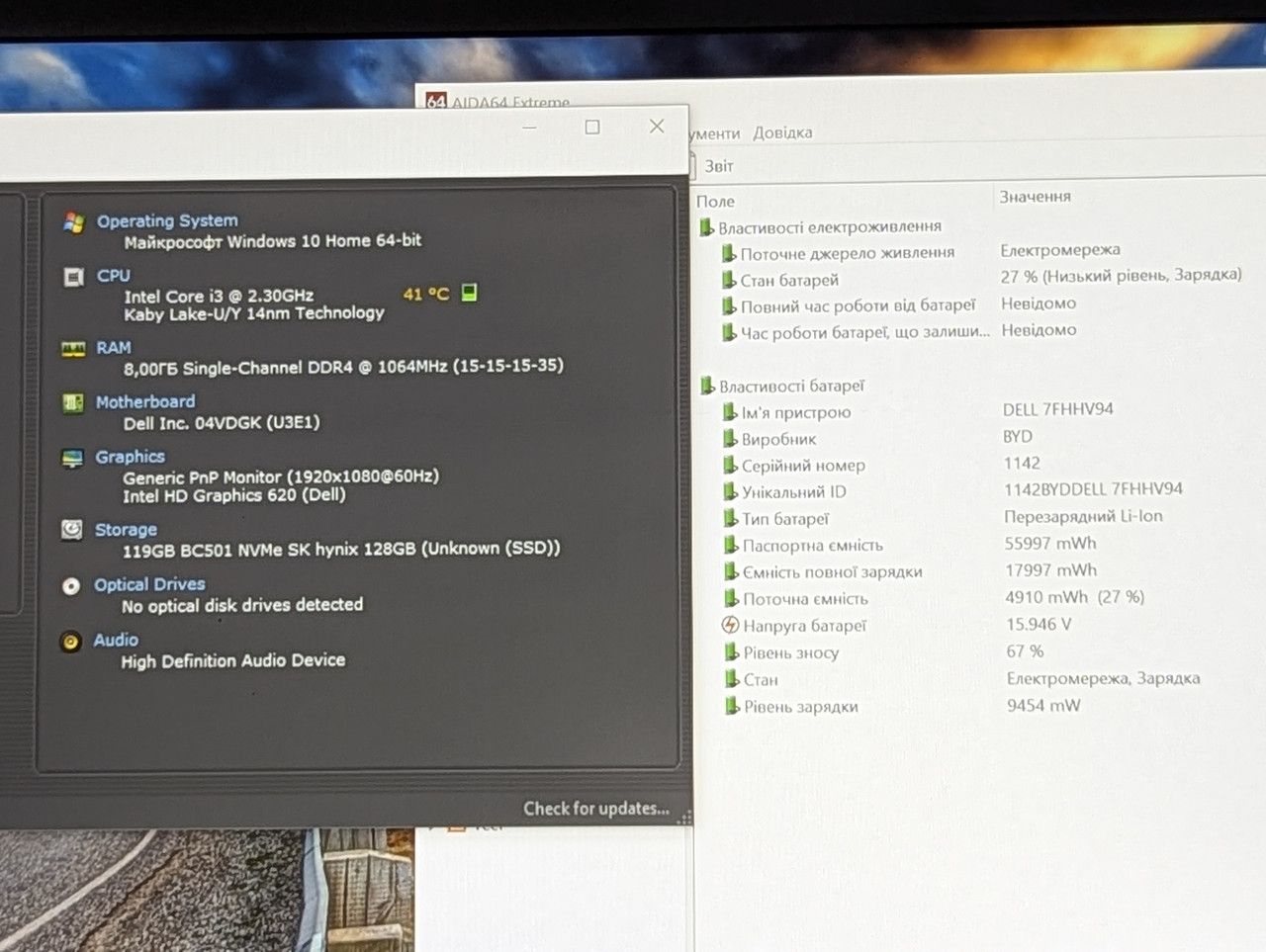Click the icon beside Ємність повної зарядки

(x=731, y=571)
